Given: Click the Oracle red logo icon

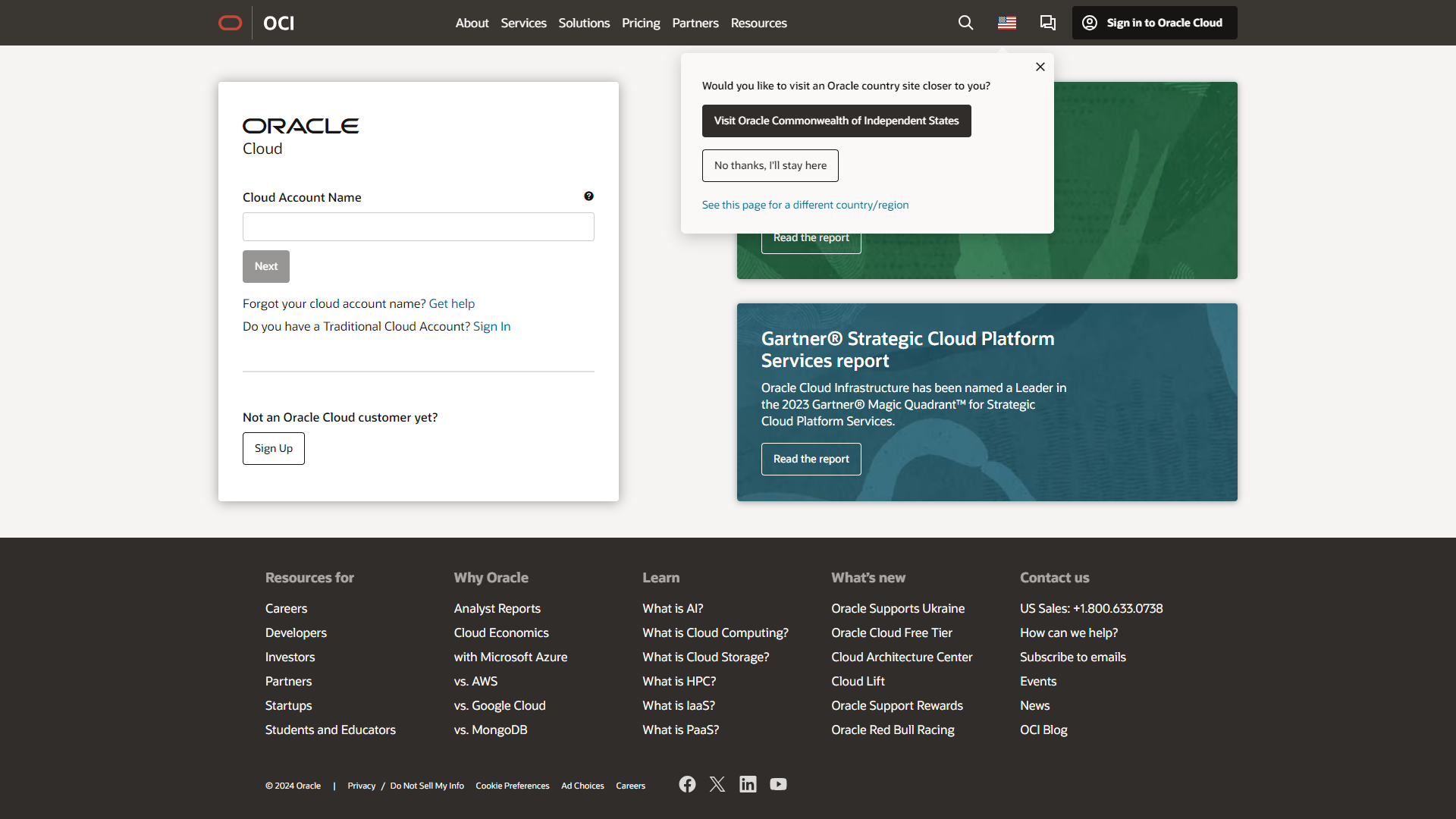Looking at the screenshot, I should [x=230, y=22].
